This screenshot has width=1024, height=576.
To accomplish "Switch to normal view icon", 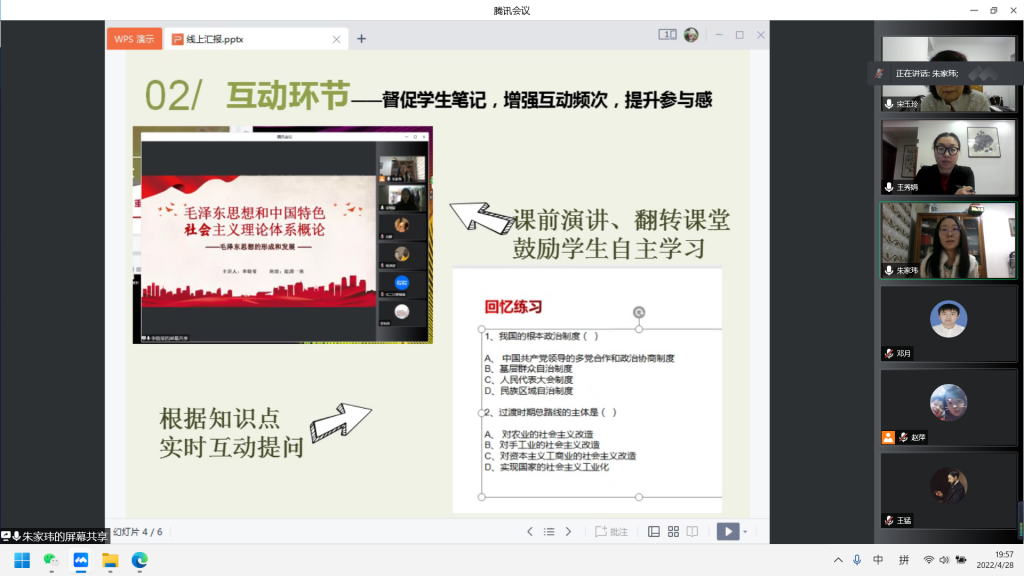I will tap(653, 532).
